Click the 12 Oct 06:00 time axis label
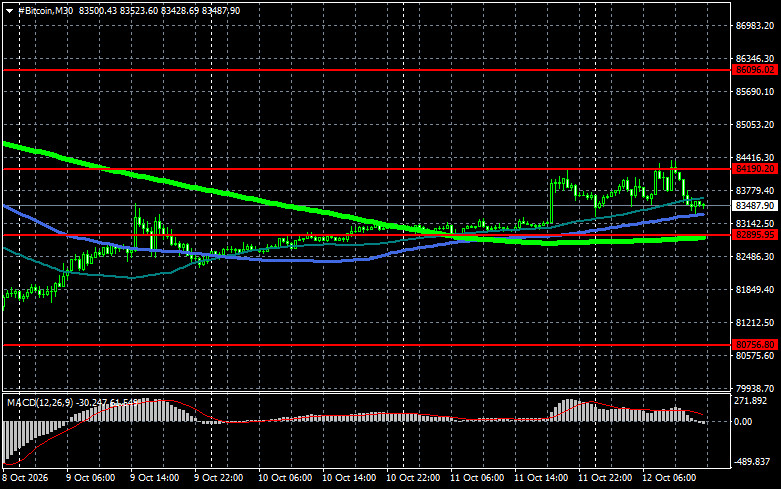Viewport: 781px width, 489px height. point(669,478)
